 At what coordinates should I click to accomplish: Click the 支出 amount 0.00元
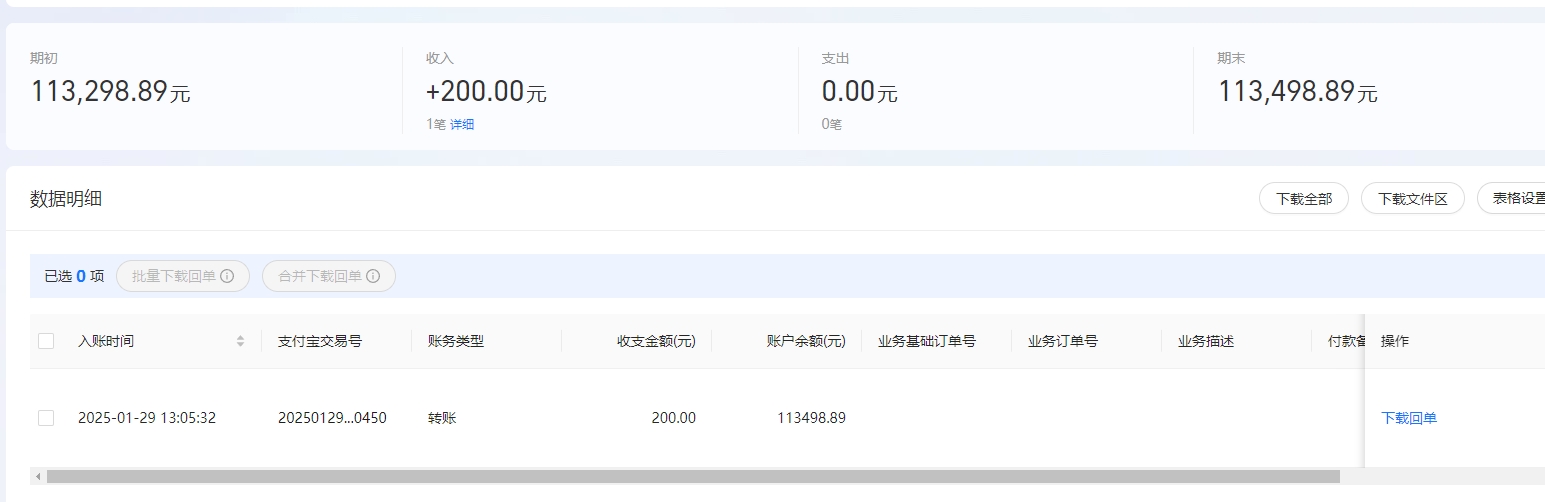pyautogui.click(x=860, y=92)
